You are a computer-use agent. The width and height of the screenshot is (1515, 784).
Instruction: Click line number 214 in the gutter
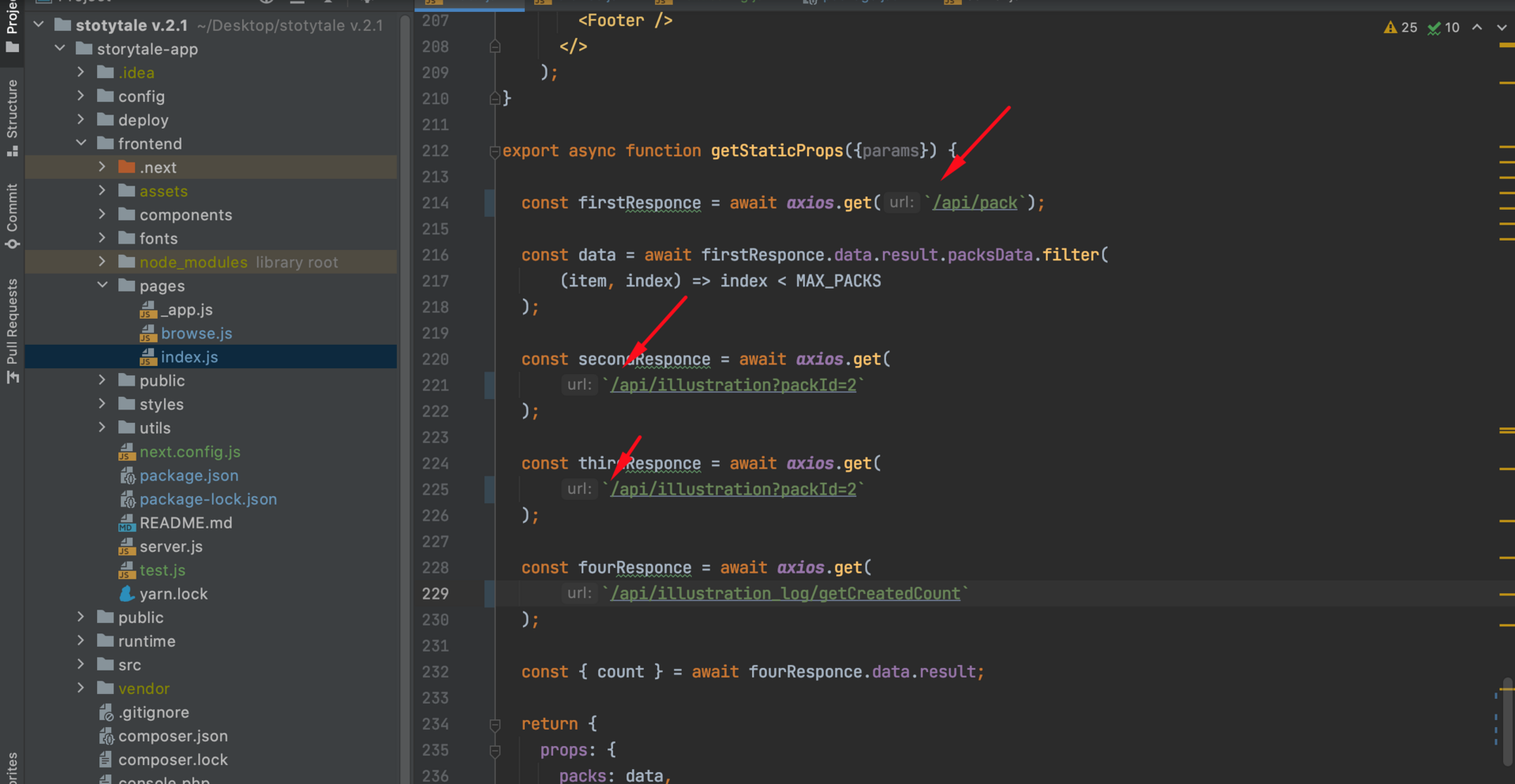coord(436,203)
